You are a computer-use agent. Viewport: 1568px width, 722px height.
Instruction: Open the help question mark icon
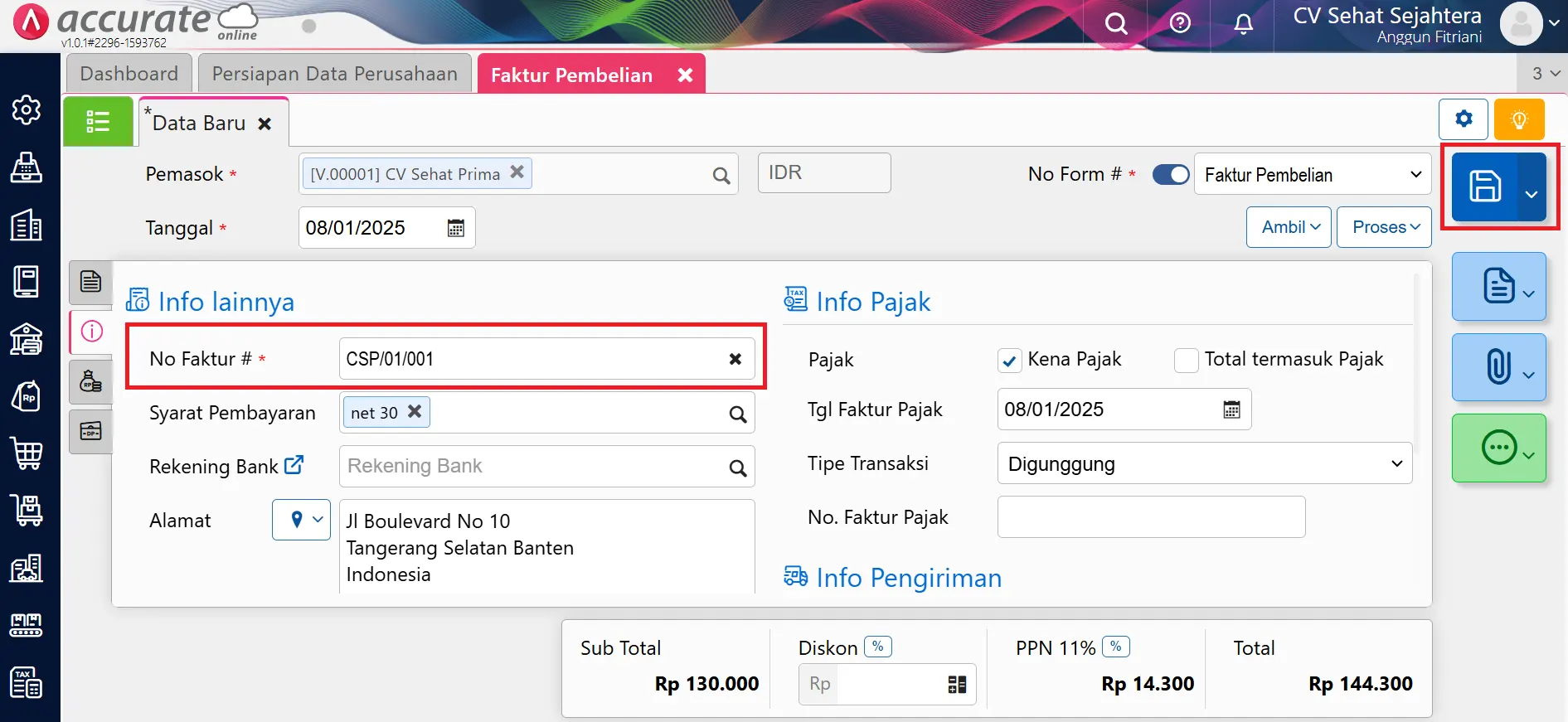click(1180, 23)
